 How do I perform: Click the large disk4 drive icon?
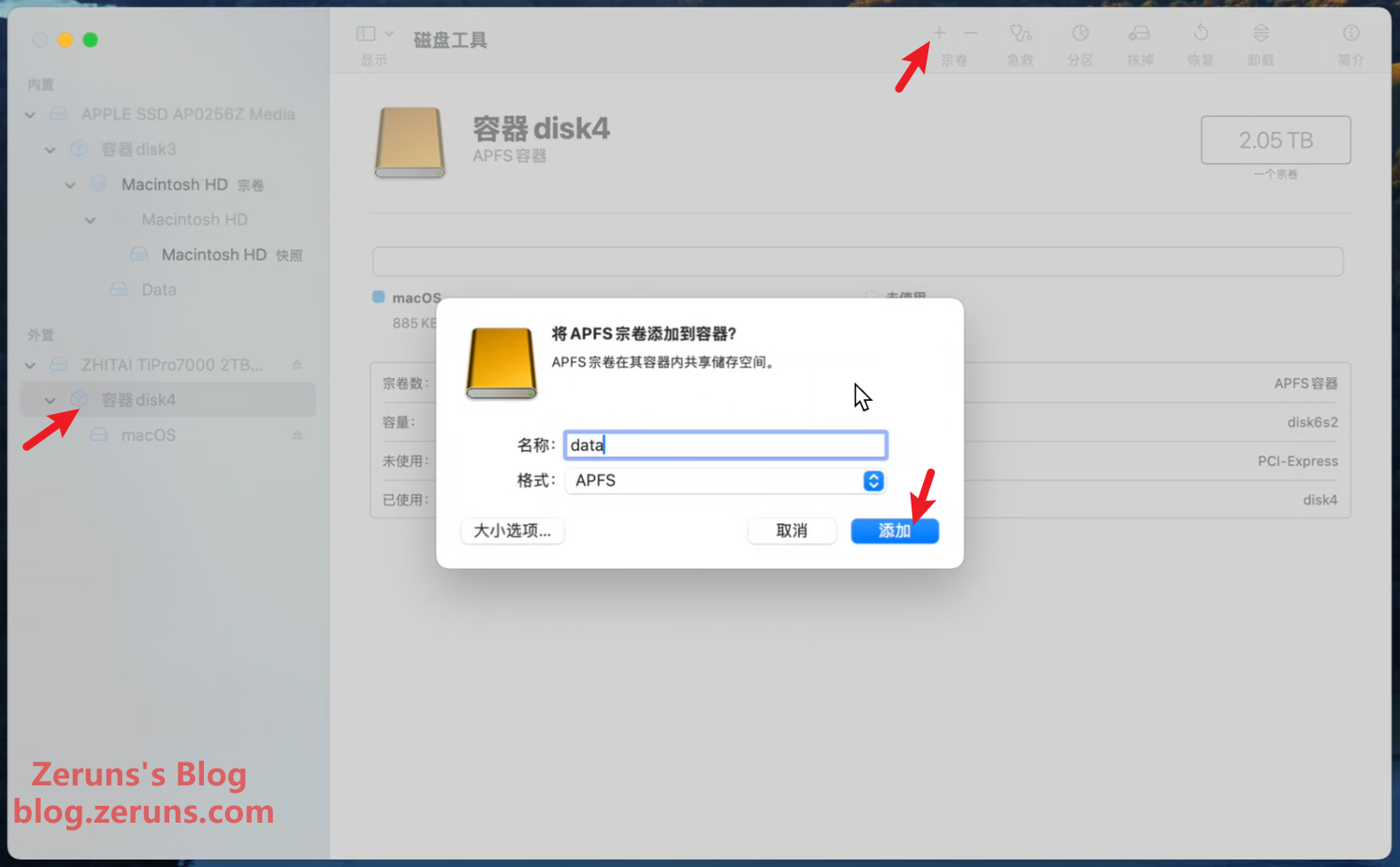click(x=410, y=143)
